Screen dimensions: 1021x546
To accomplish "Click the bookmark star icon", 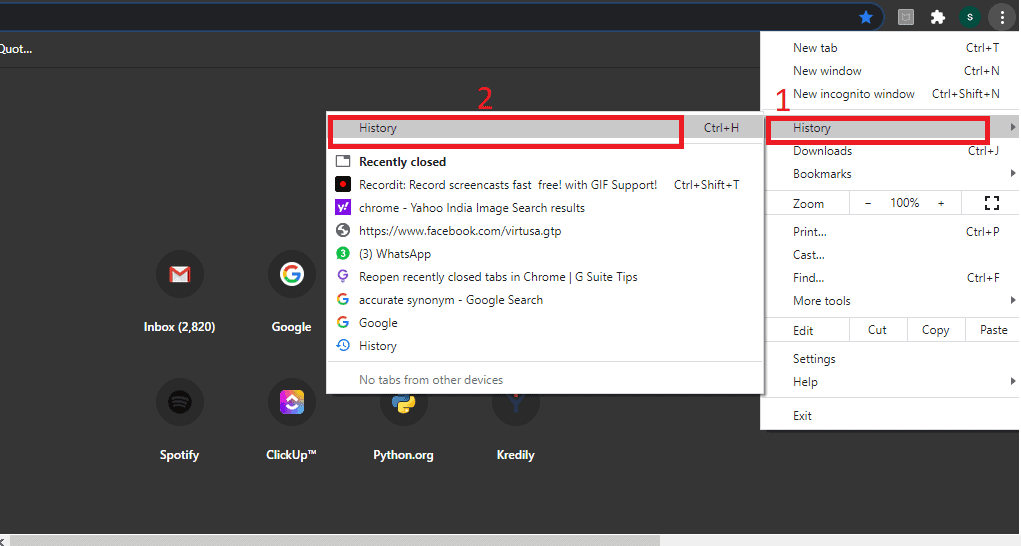I will (865, 17).
